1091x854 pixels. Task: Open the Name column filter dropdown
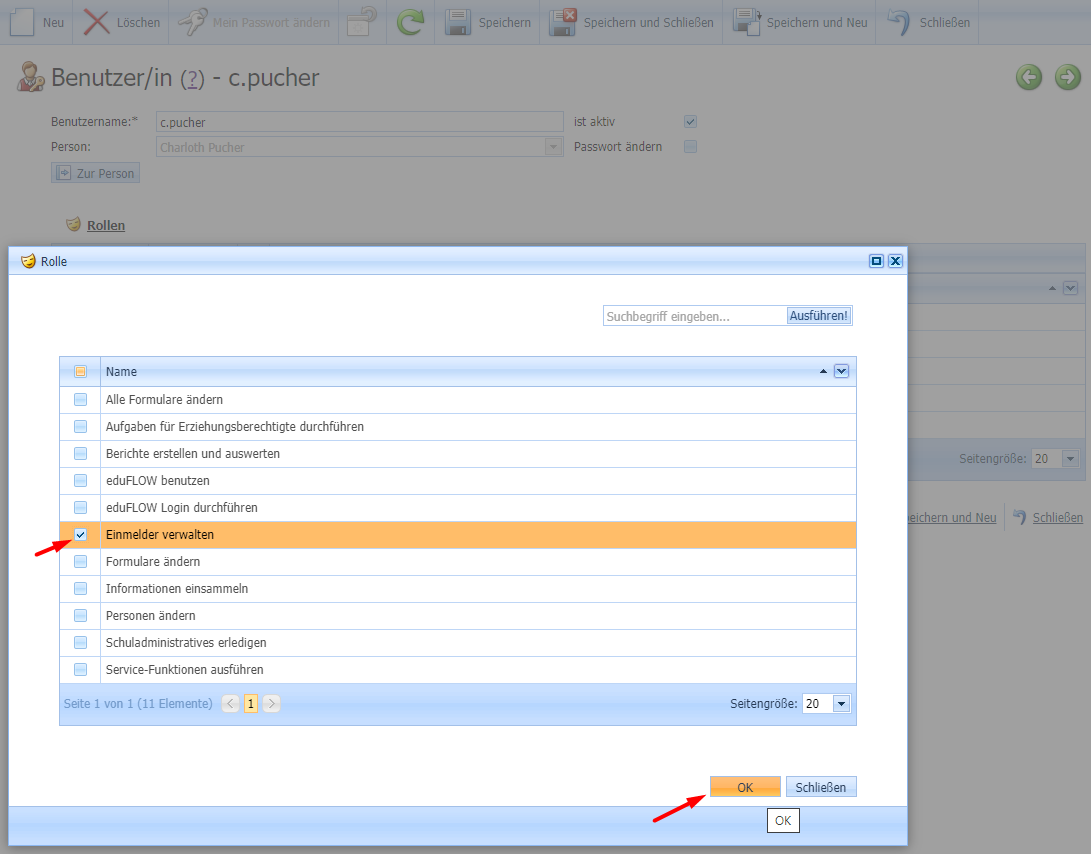coord(841,372)
